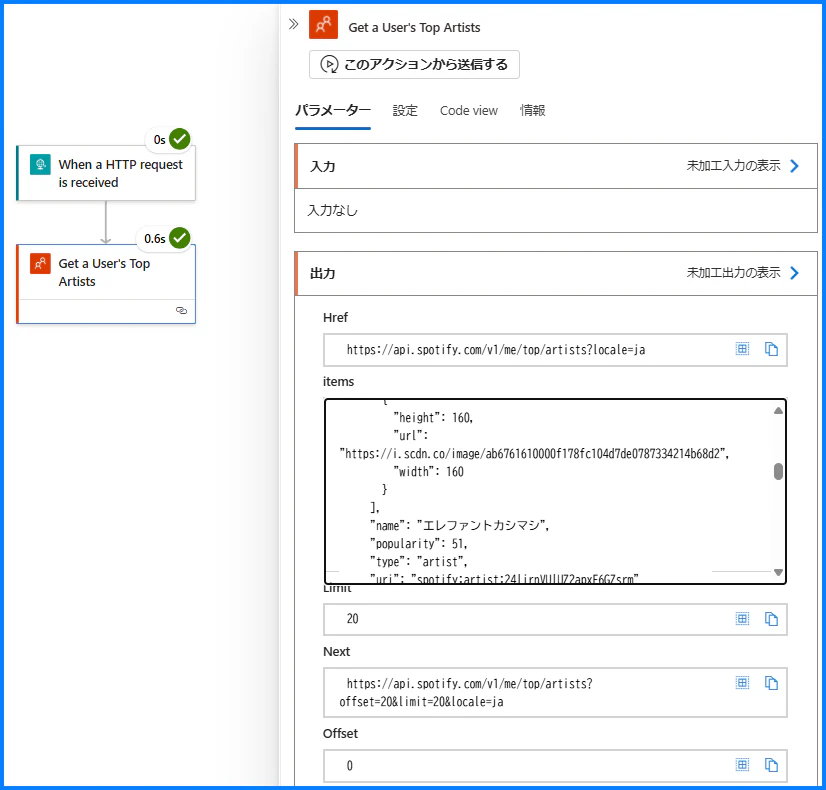Click the play icon in the resubmit button
The image size is (826, 790).
tap(329, 64)
